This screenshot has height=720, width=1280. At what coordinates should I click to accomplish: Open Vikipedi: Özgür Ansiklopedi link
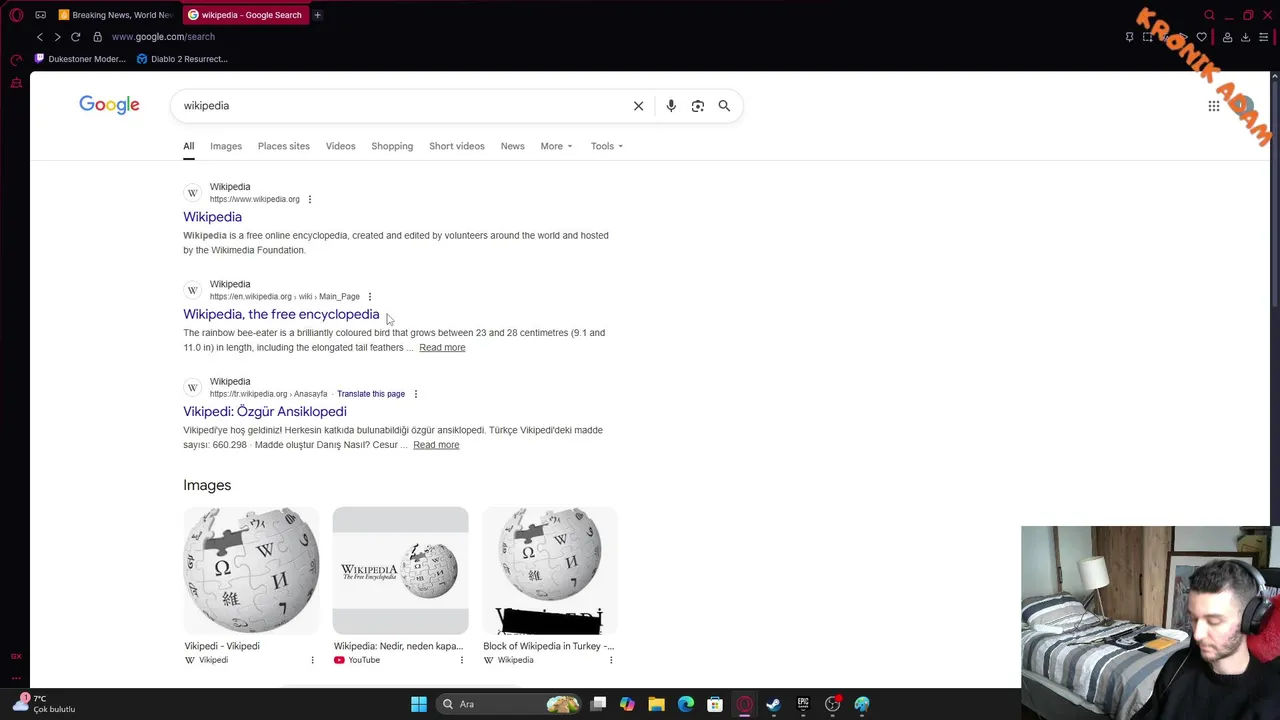click(x=265, y=411)
